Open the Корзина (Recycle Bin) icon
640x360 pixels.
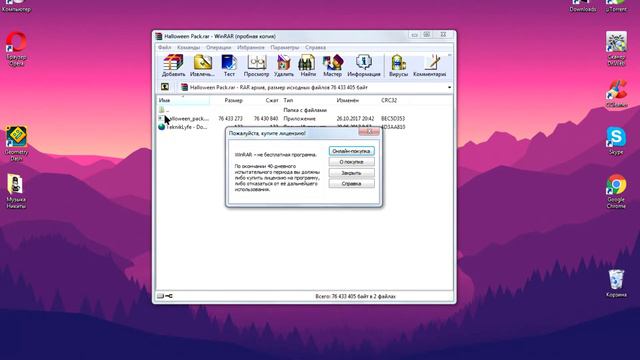(x=616, y=283)
